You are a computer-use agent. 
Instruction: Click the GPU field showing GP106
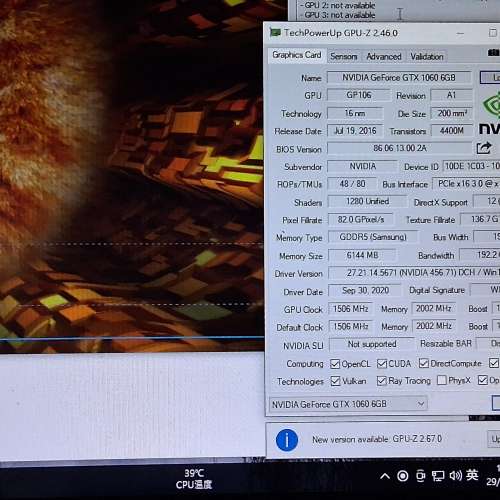point(359,95)
